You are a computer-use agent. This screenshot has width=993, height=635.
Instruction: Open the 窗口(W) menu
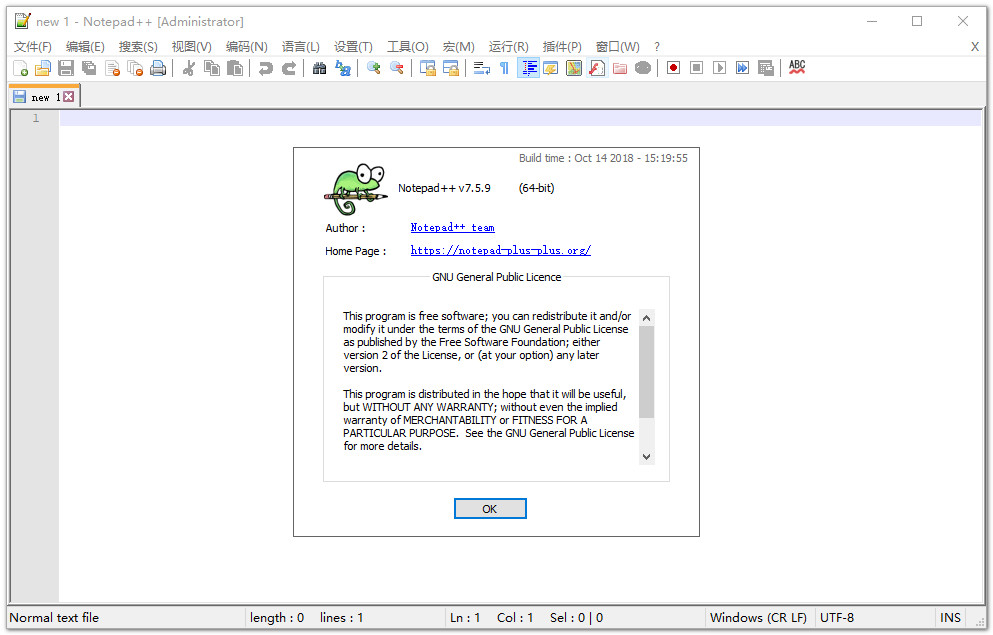617,47
